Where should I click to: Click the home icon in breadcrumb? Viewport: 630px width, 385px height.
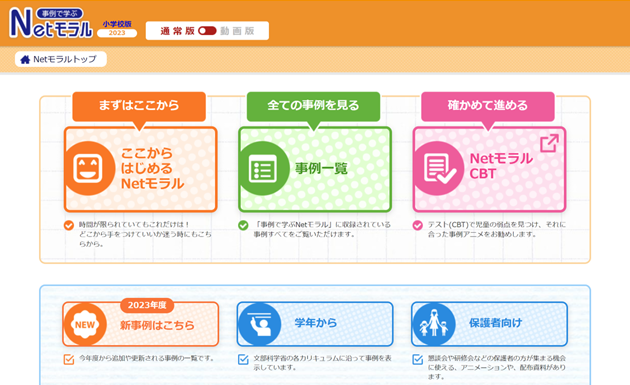pos(25,59)
